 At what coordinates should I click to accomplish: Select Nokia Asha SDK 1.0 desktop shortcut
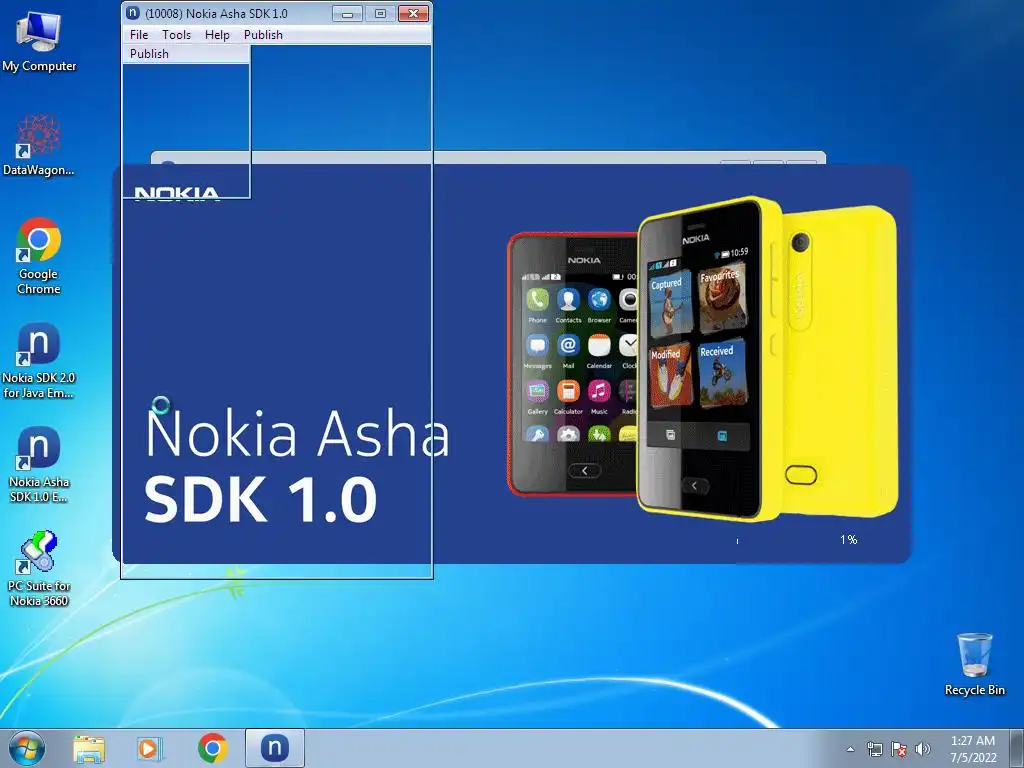[39, 464]
